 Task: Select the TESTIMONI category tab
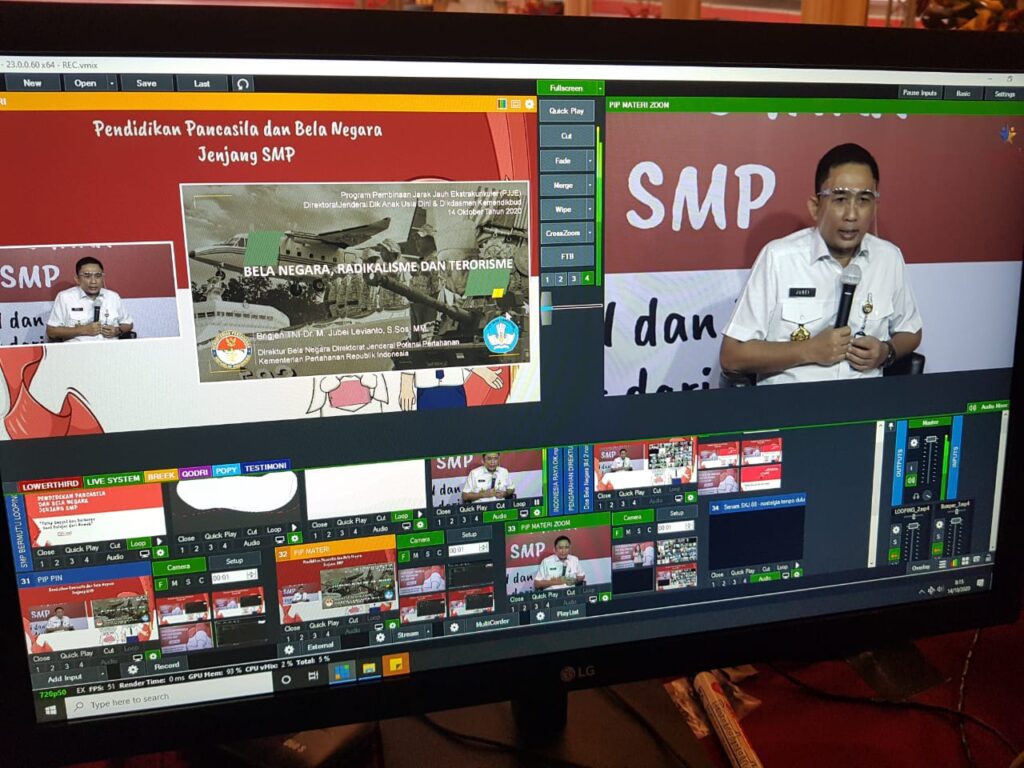click(x=265, y=467)
